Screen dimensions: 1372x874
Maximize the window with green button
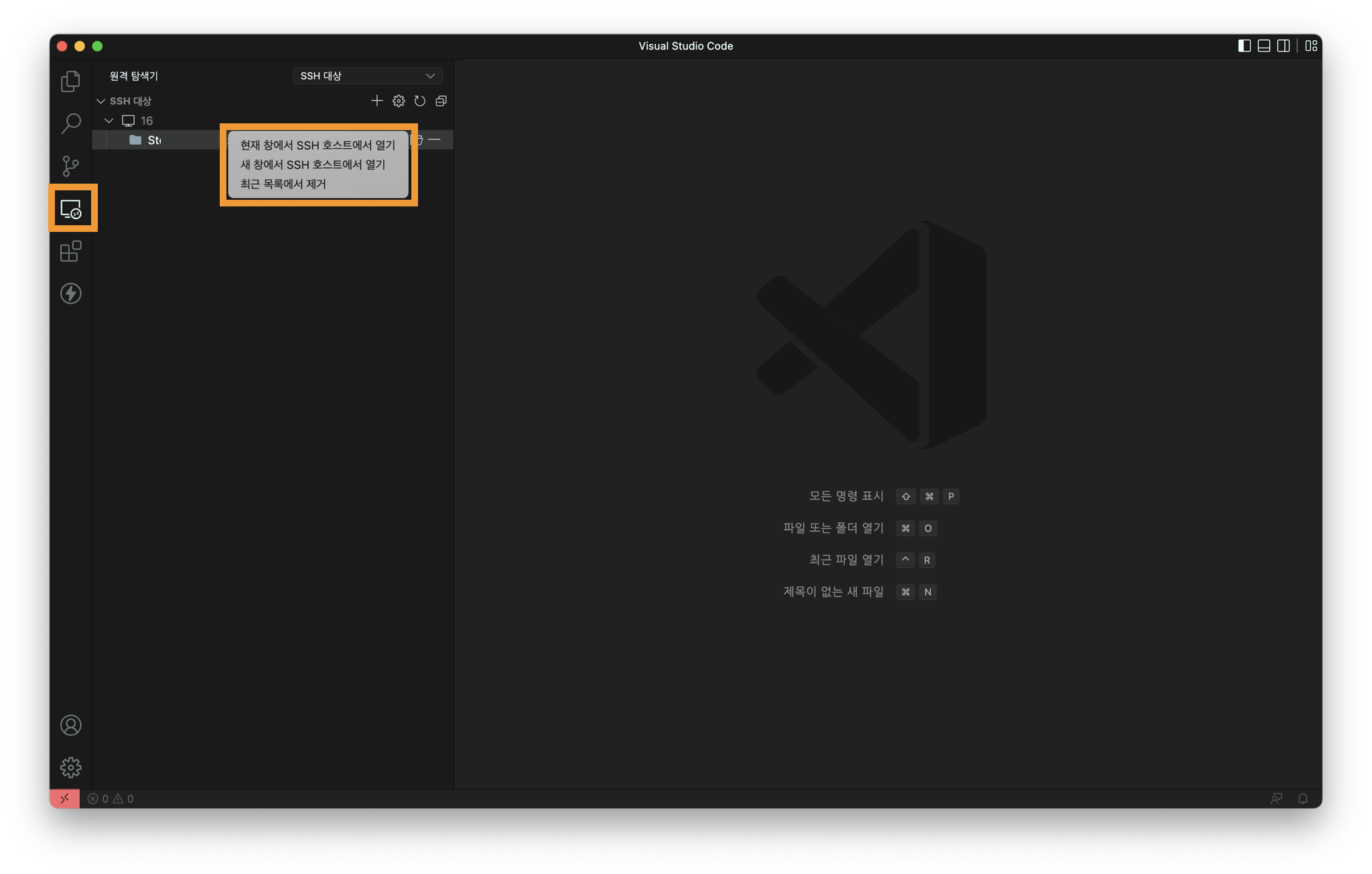coord(97,46)
